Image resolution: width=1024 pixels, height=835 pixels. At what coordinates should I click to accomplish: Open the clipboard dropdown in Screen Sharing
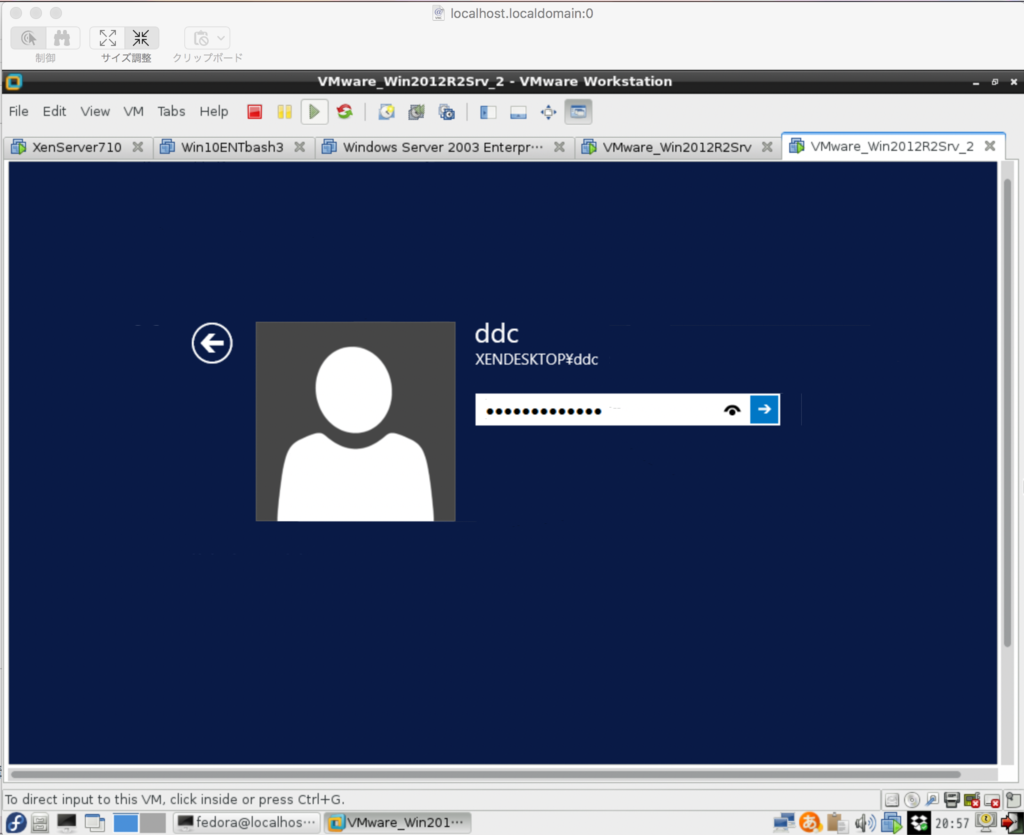[x=208, y=38]
